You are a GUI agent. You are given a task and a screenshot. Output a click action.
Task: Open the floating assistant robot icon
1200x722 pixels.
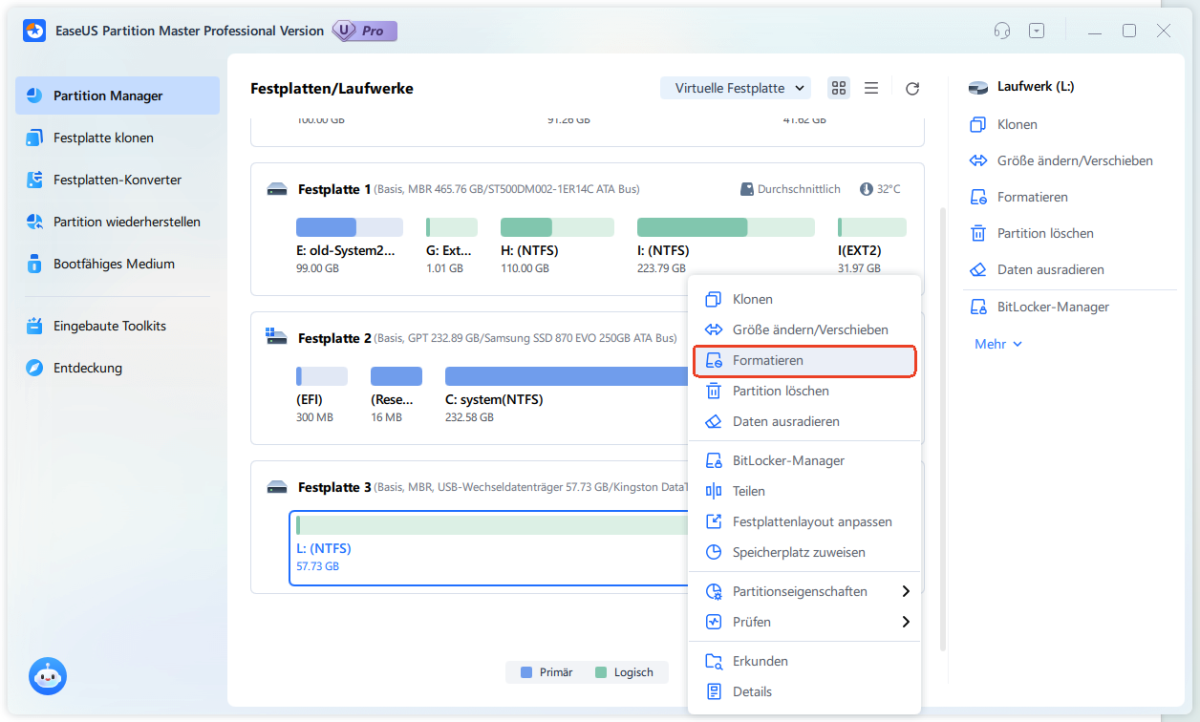[46, 676]
